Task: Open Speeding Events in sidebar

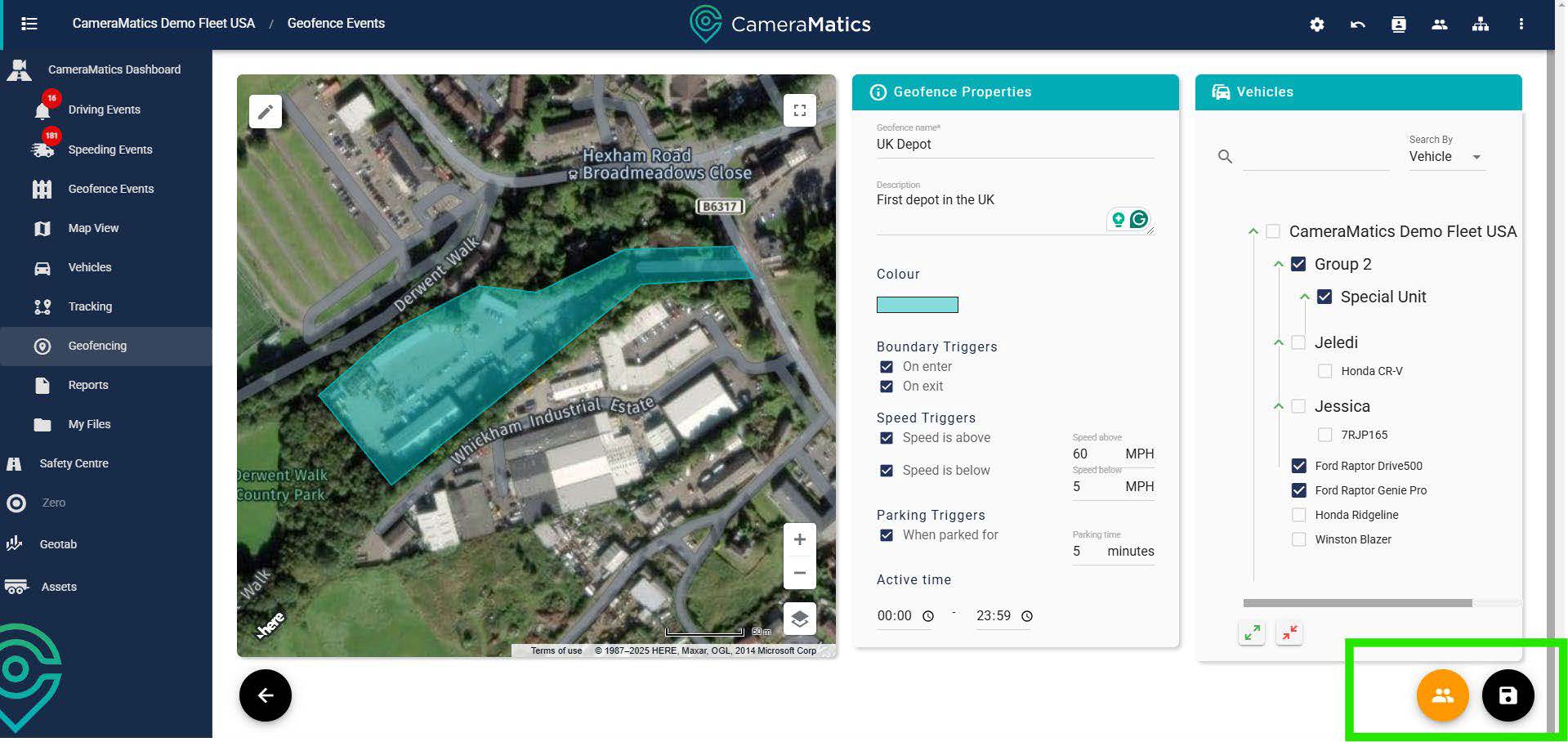Action: click(x=109, y=150)
